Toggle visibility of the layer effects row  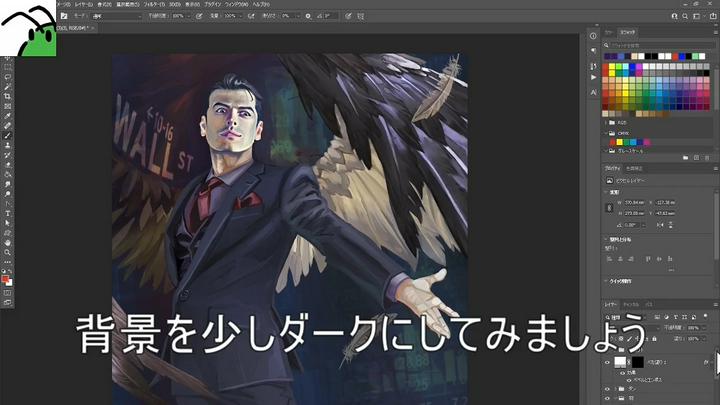(623, 373)
